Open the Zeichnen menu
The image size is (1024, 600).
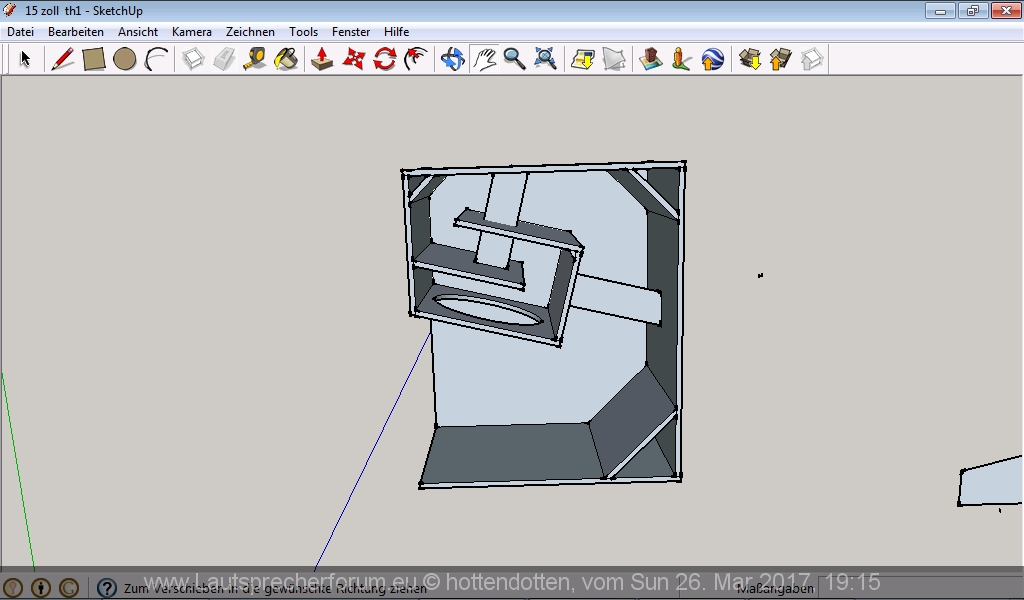click(250, 32)
